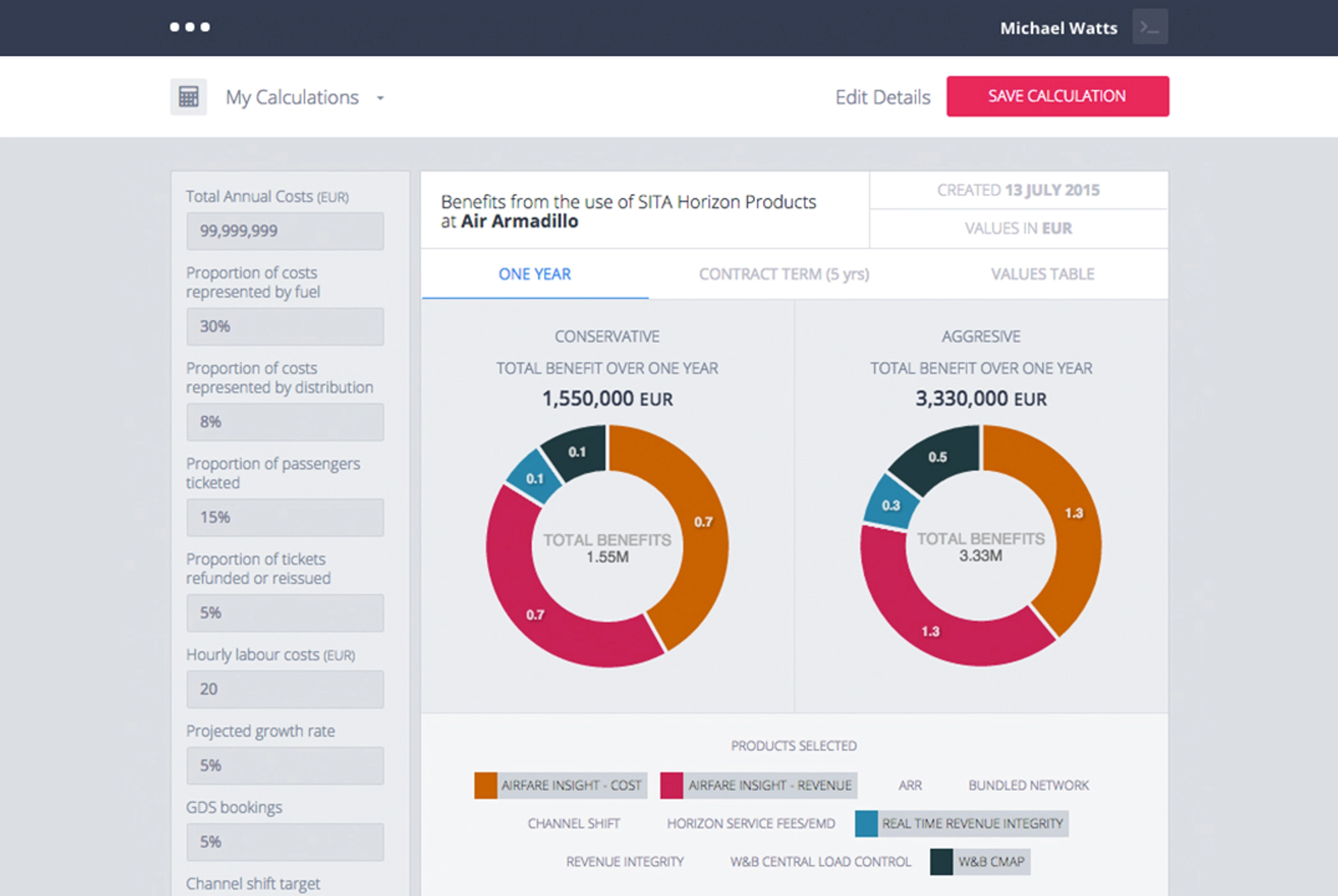Viewport: 1338px width, 896px height.
Task: Switch to the Values Table tab
Action: [x=1042, y=274]
